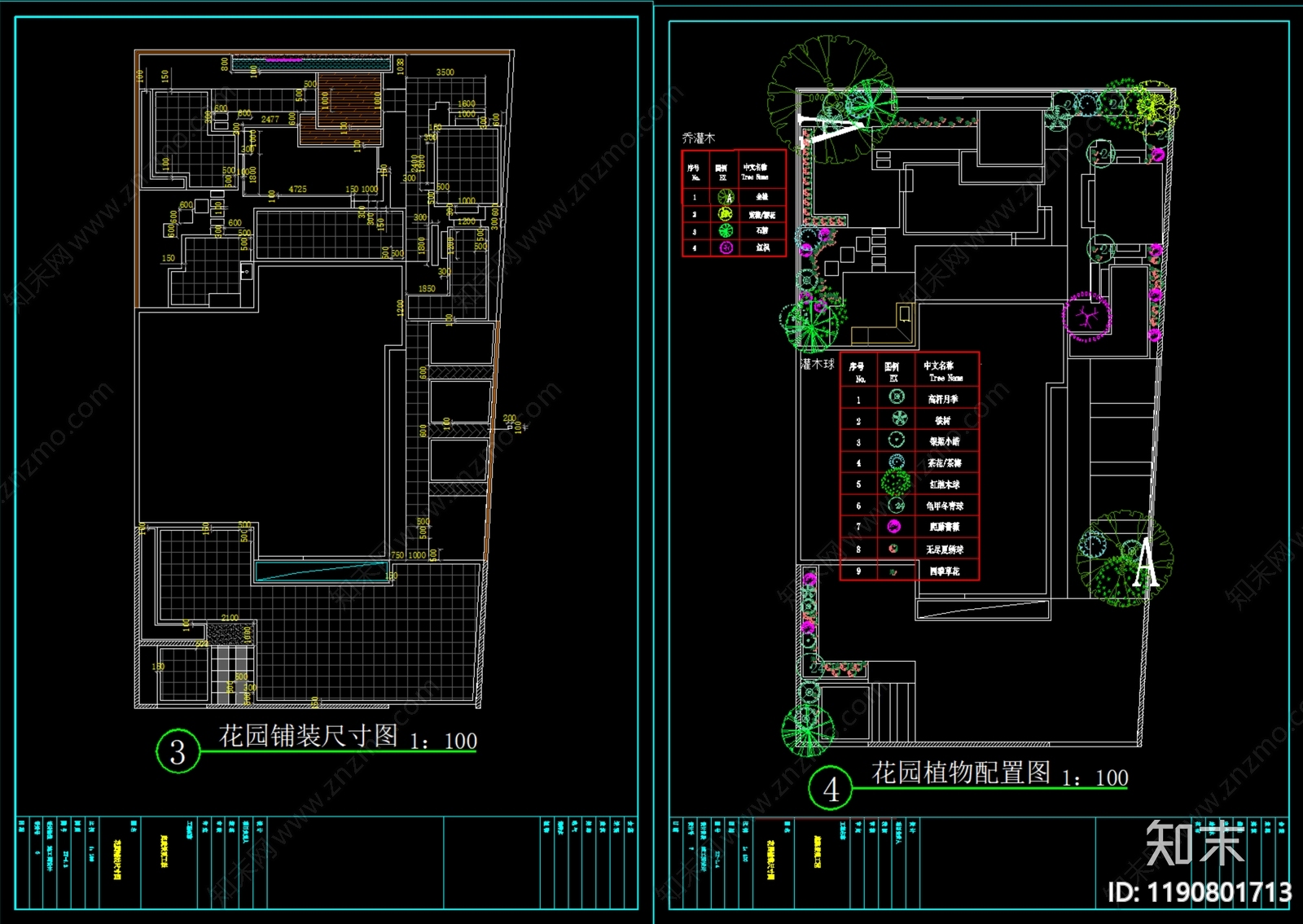Select the large green shrub symbol in legend row 5
The height and width of the screenshot is (924, 1303).
point(895,482)
